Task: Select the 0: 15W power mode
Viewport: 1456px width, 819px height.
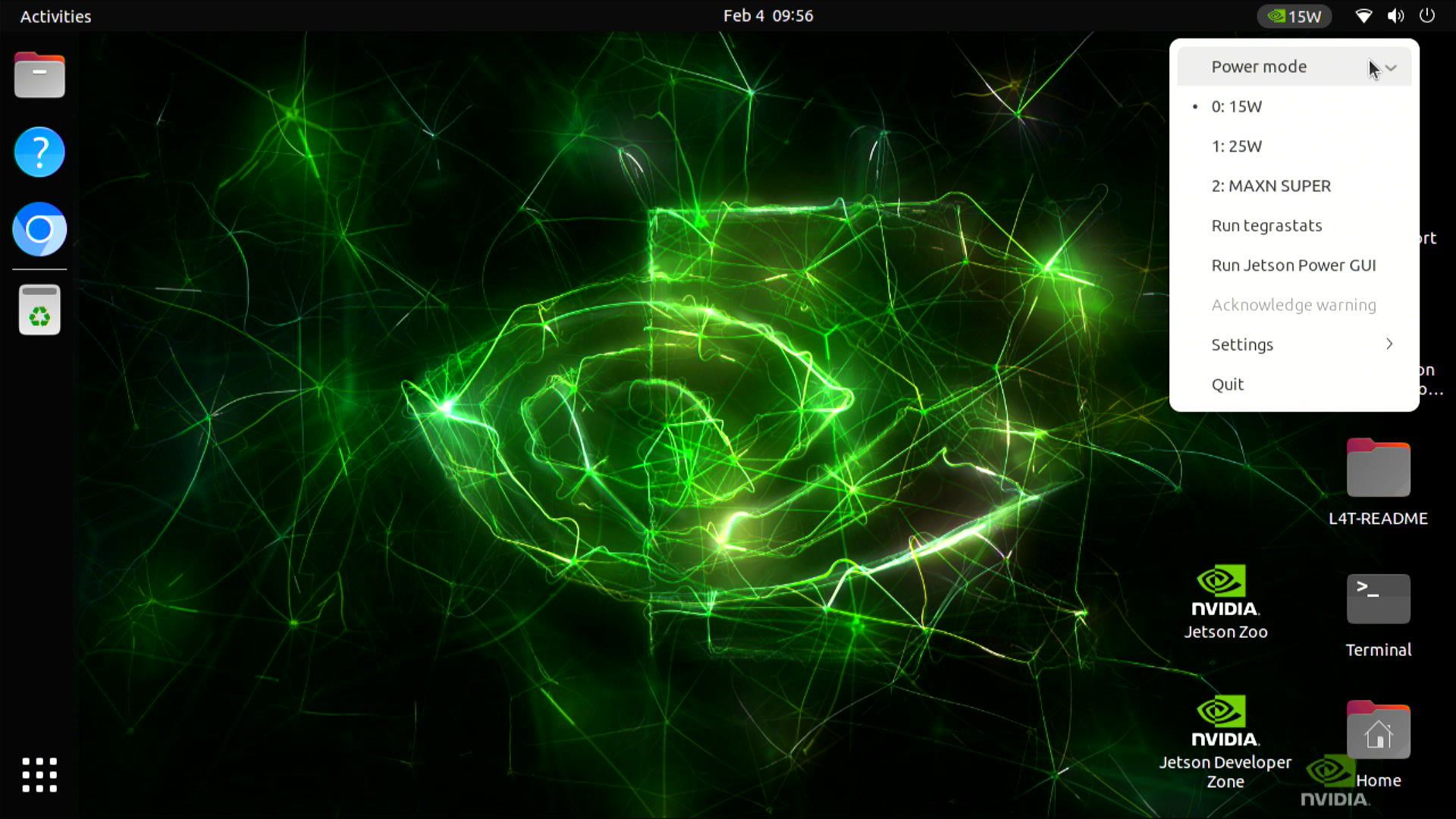Action: tap(1294, 106)
